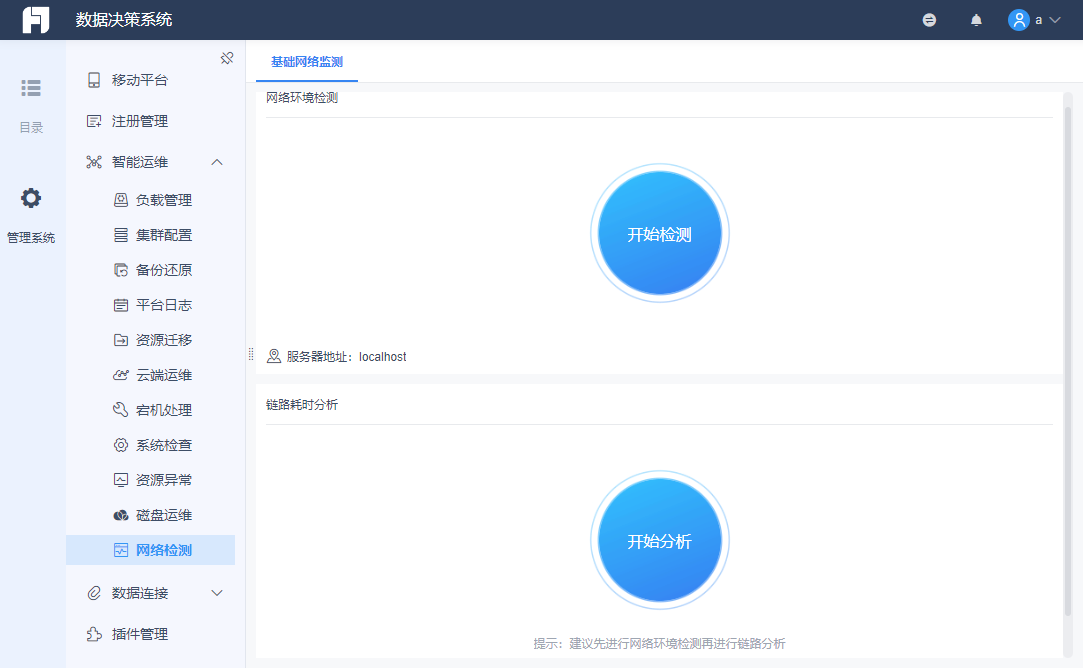Click the pin icon above the sidebar menu
The image size is (1083, 668).
coord(227,58)
